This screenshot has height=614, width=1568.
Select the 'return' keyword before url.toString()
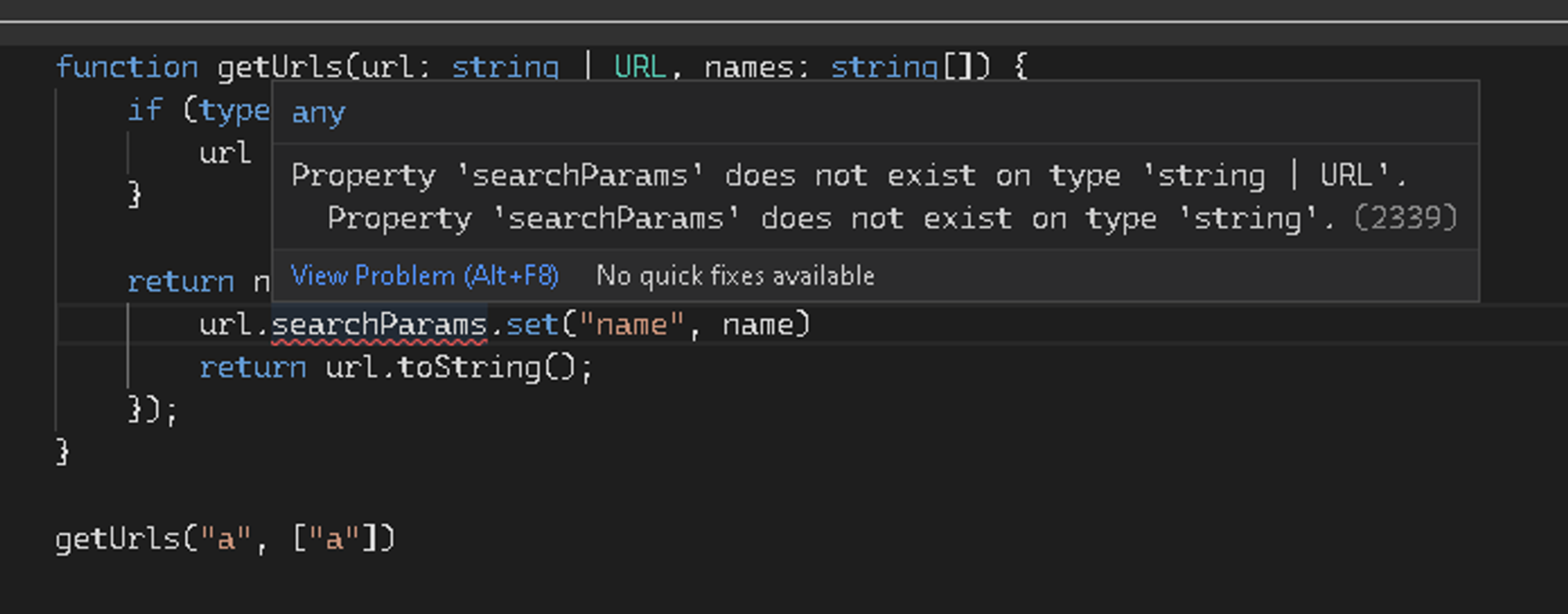252,368
